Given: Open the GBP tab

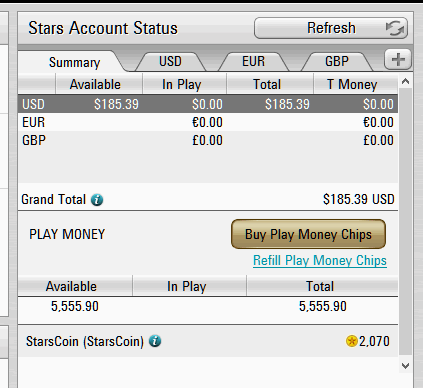Looking at the screenshot, I should [x=337, y=62].
